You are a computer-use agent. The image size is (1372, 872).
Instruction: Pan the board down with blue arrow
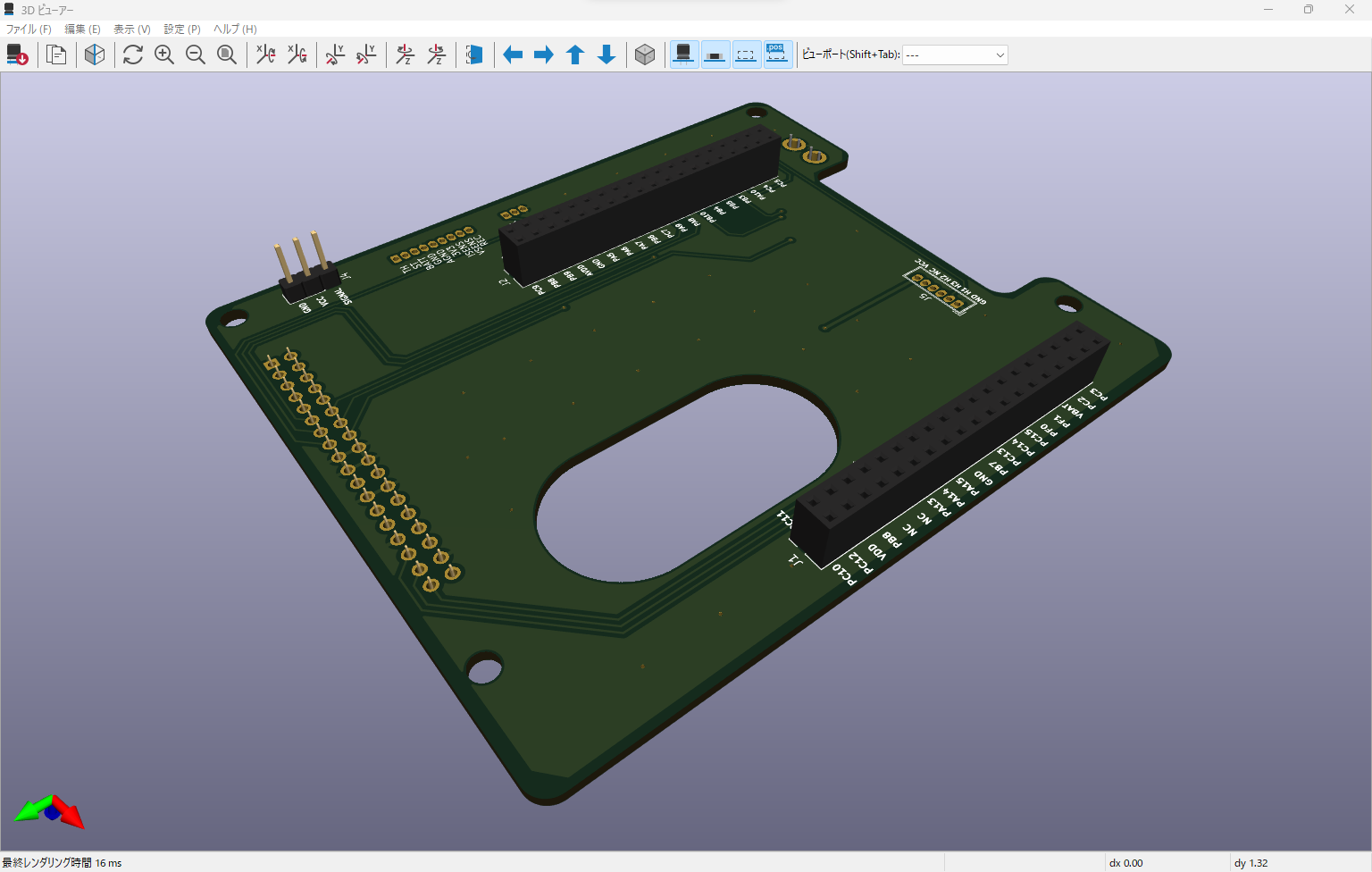[607, 54]
